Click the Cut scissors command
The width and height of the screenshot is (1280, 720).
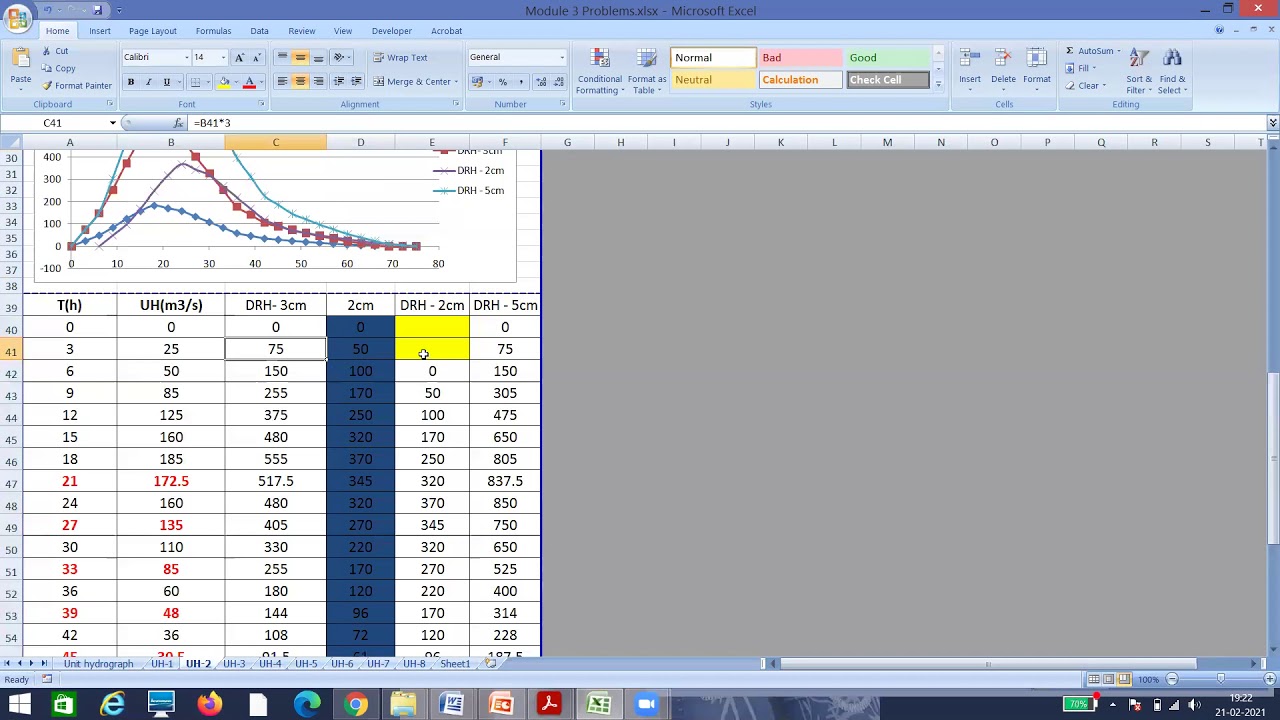pos(55,51)
